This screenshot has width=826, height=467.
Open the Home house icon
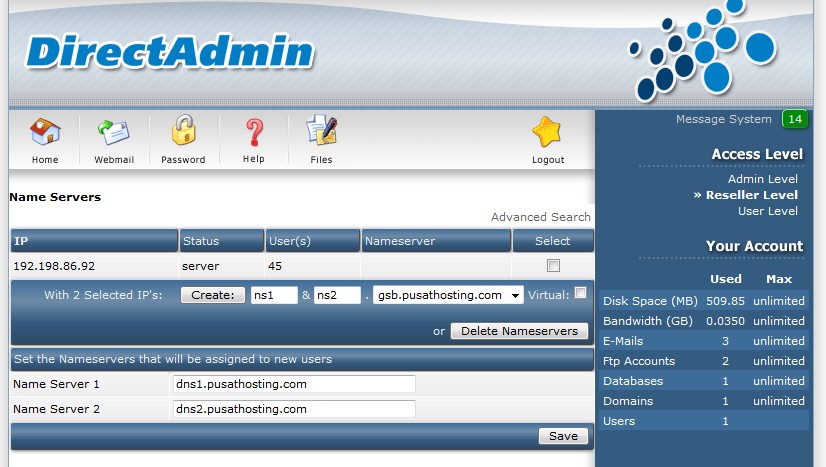[x=45, y=132]
